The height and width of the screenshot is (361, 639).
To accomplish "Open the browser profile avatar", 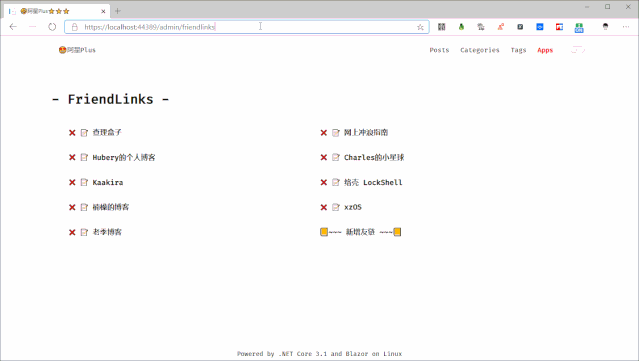I will pos(605,27).
